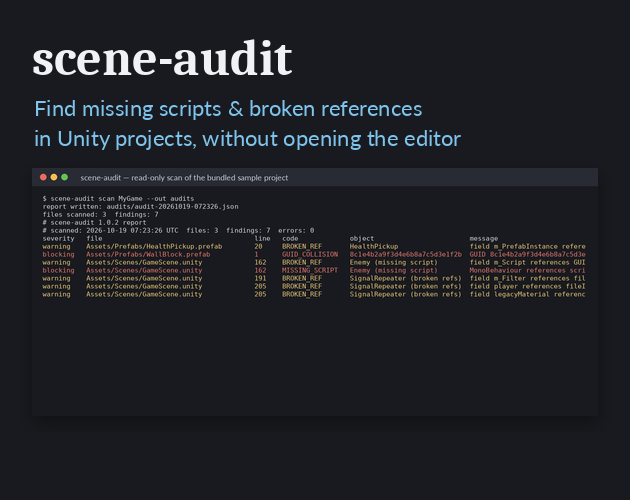Click the "message" column header
This screenshot has width=630, height=500.
(484, 238)
